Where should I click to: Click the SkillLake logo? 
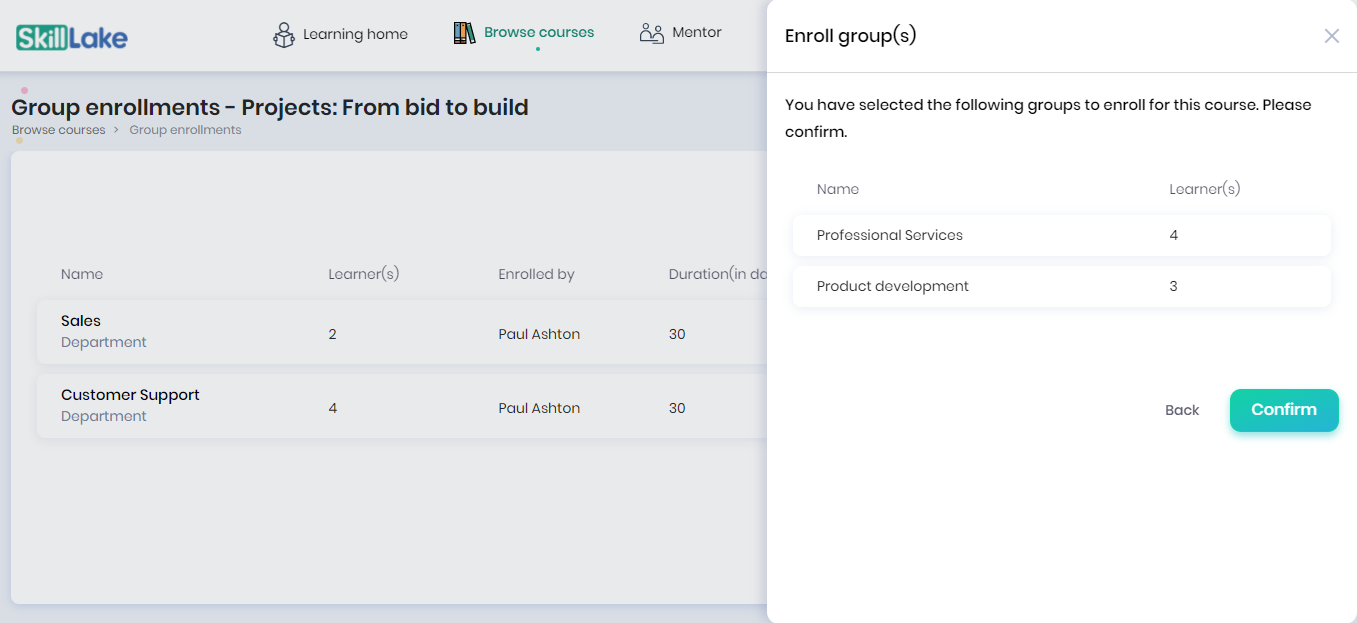72,38
